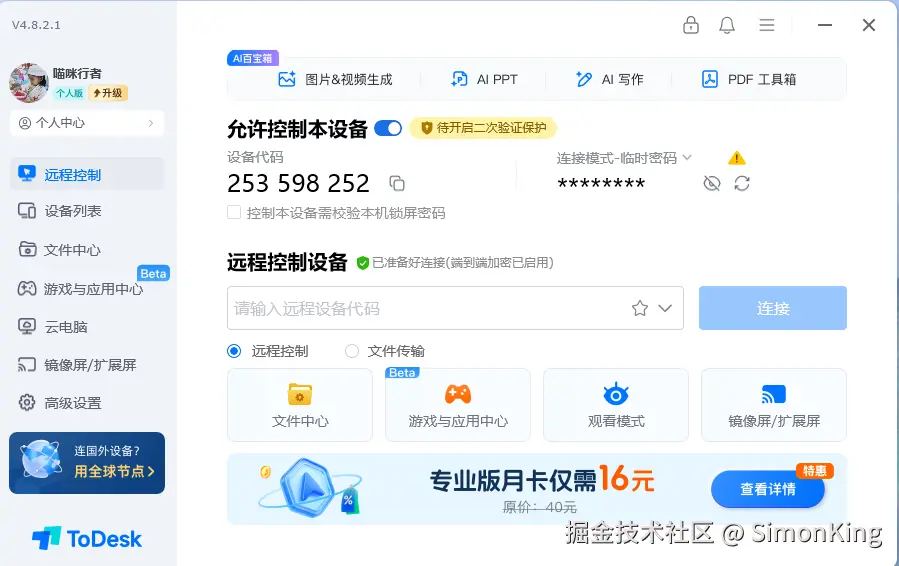The height and width of the screenshot is (566, 899).
Task: Click username 喵咪行者
Action: (77, 73)
